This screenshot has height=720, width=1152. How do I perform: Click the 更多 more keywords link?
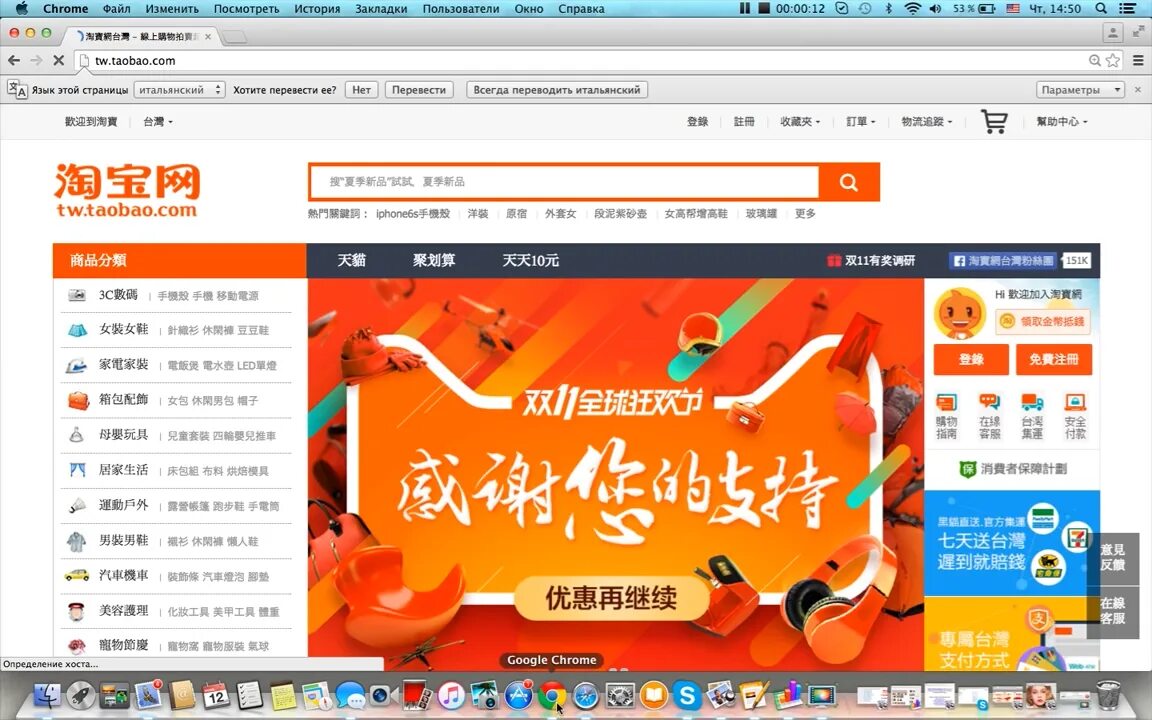click(x=805, y=213)
